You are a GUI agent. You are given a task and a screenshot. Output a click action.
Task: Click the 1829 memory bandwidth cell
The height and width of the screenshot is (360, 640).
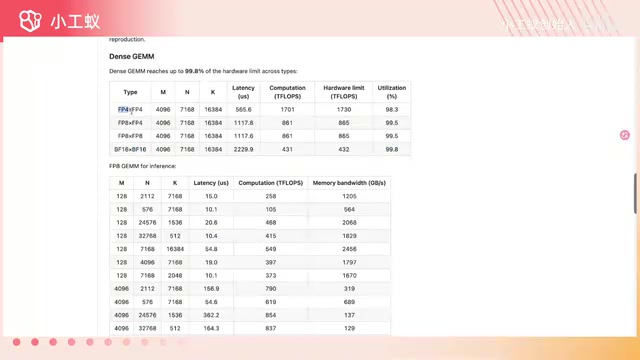[349, 236]
